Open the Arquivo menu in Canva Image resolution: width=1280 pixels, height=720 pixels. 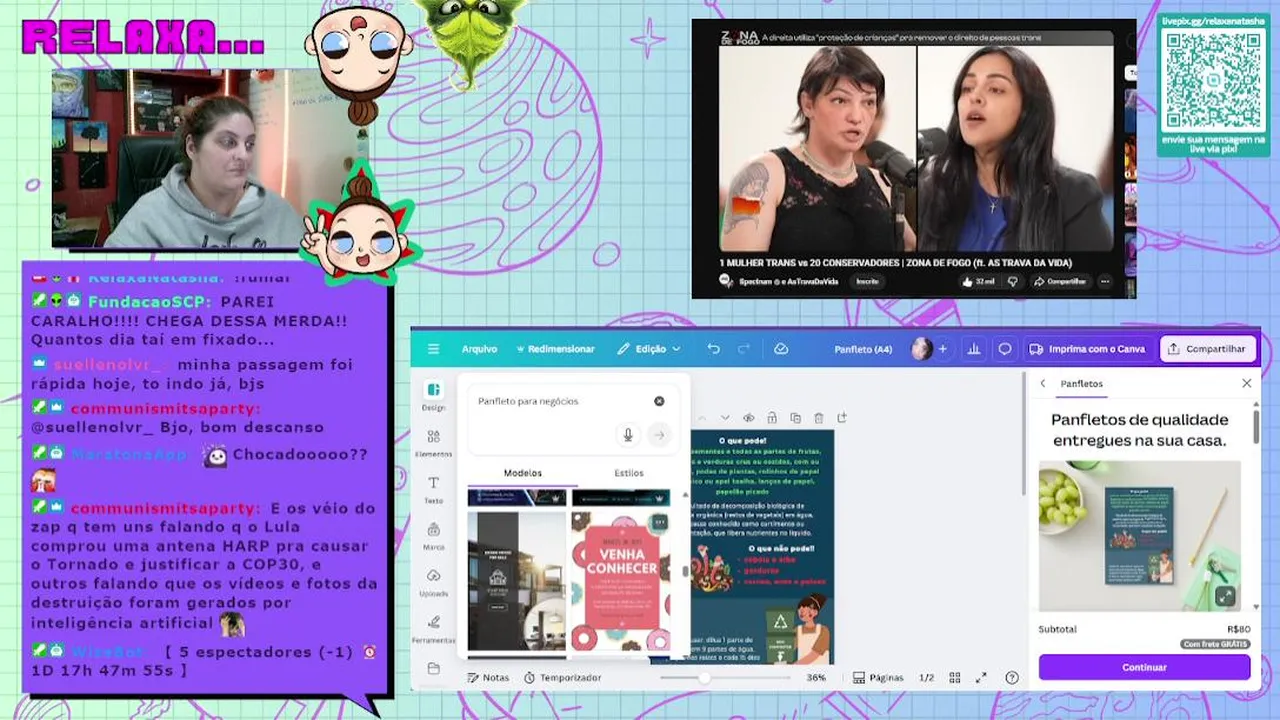(479, 349)
